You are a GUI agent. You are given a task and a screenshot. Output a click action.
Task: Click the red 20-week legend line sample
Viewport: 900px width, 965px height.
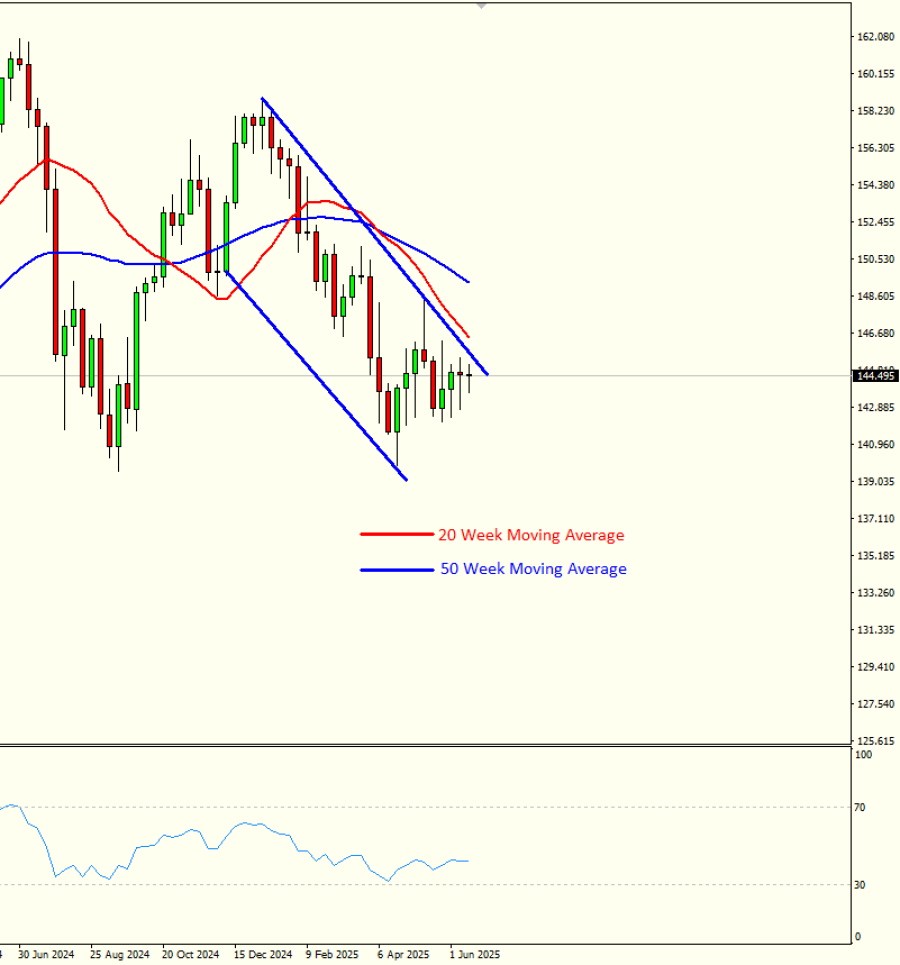[397, 535]
